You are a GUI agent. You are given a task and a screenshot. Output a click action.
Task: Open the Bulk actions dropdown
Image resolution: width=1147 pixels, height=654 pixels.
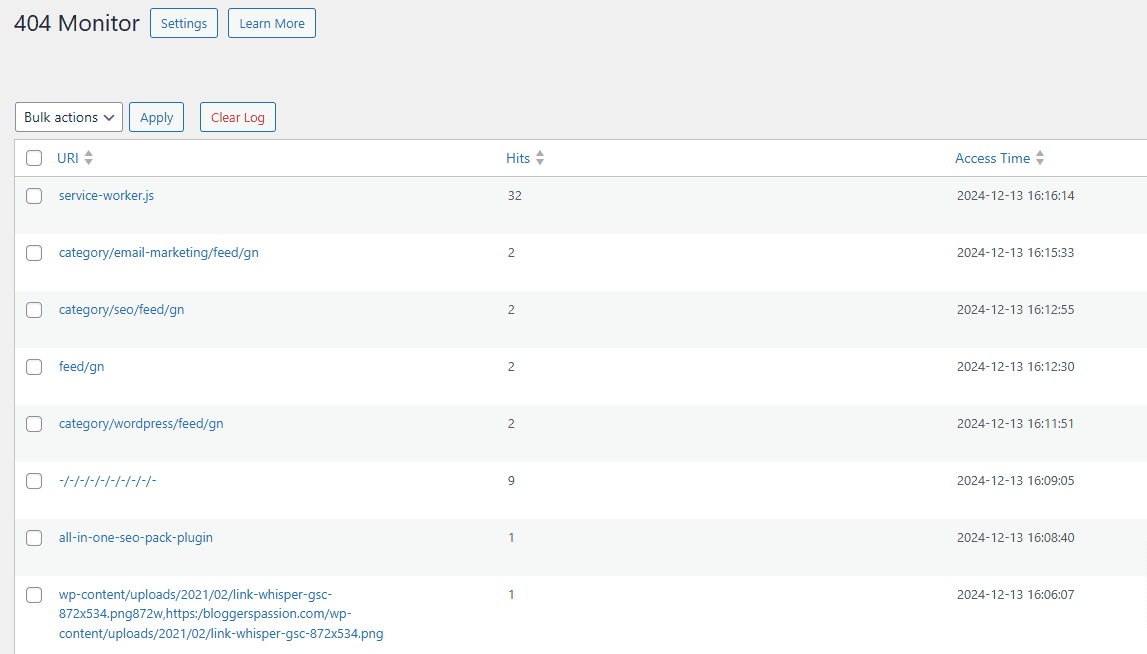coord(69,117)
